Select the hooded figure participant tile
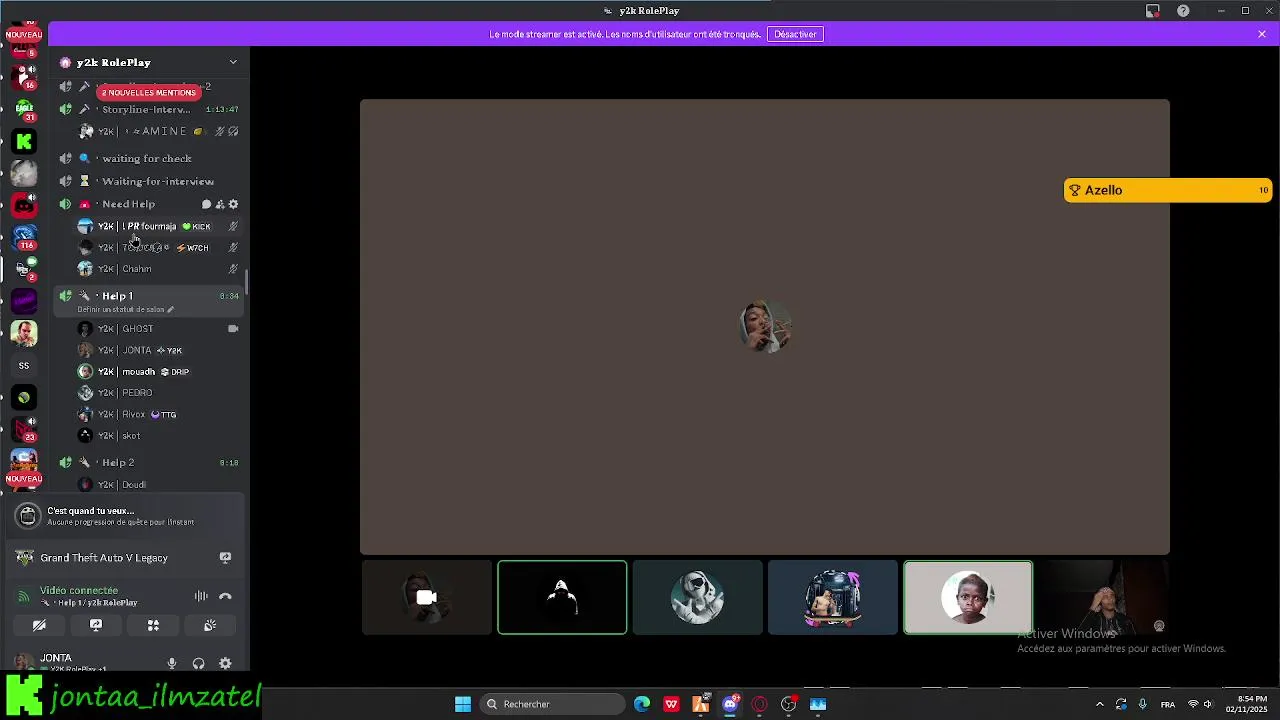 [562, 597]
